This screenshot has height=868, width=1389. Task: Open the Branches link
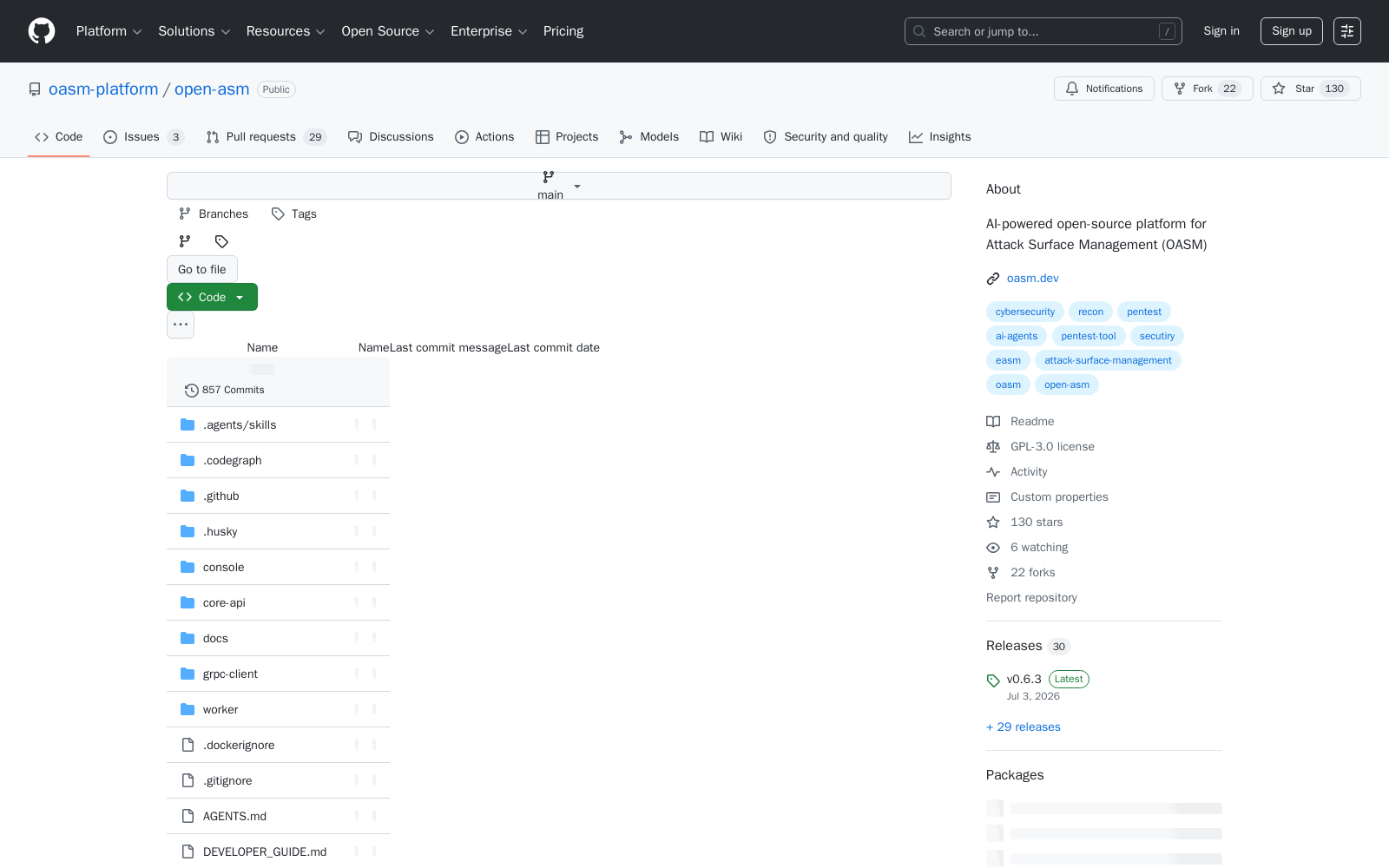click(214, 214)
